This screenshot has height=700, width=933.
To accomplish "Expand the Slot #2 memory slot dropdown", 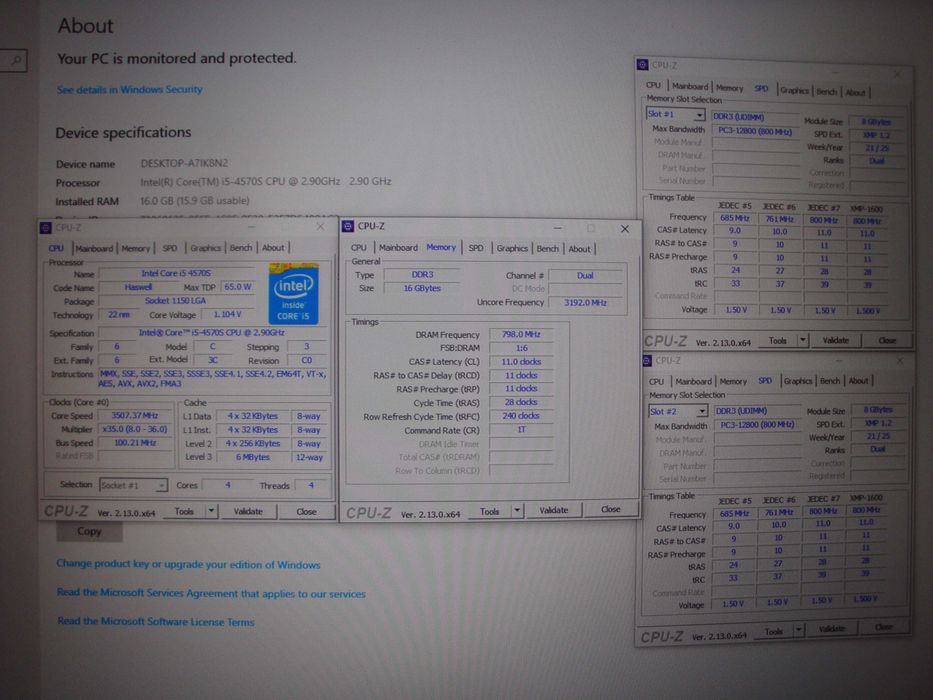I will tap(702, 411).
